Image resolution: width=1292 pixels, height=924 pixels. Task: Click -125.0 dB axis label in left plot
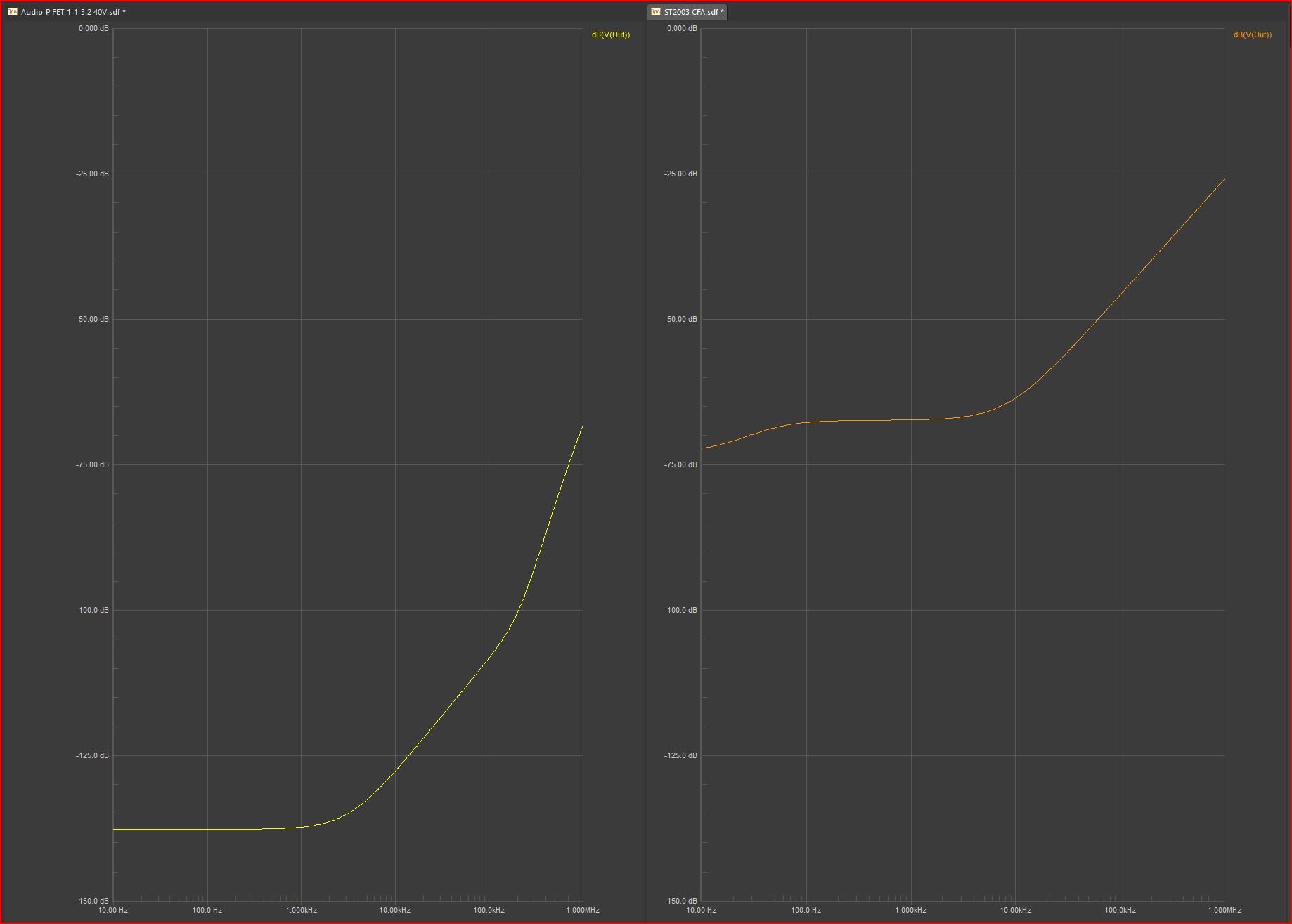[92, 755]
